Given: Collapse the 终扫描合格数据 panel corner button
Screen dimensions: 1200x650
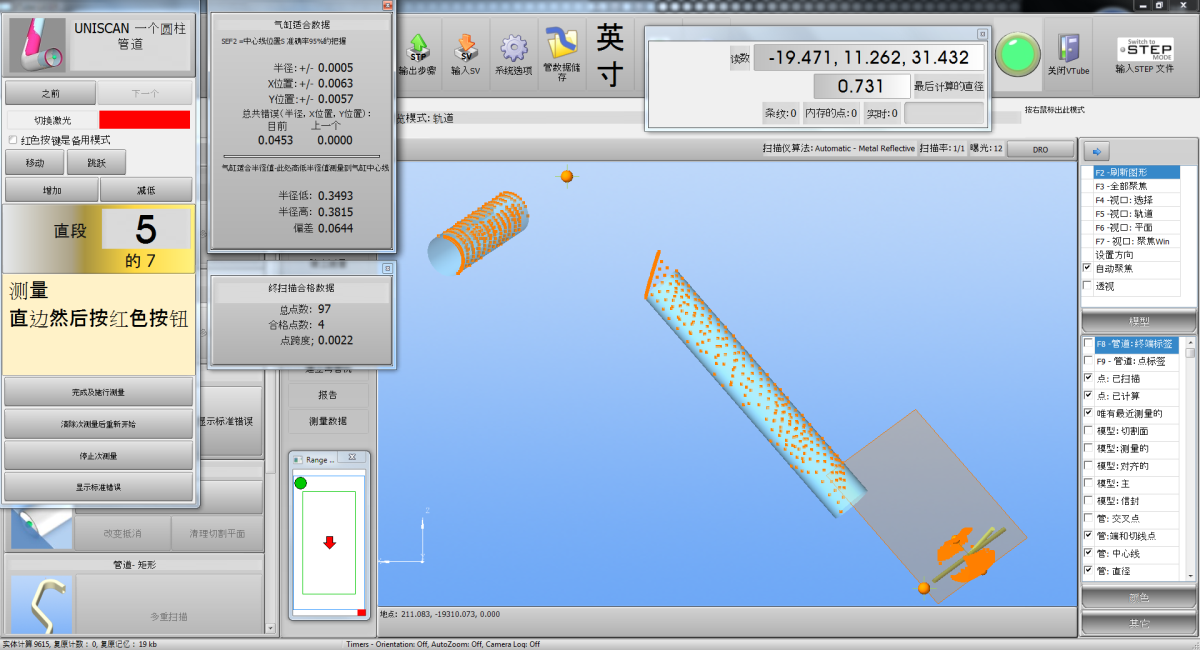Looking at the screenshot, I should pos(387,269).
